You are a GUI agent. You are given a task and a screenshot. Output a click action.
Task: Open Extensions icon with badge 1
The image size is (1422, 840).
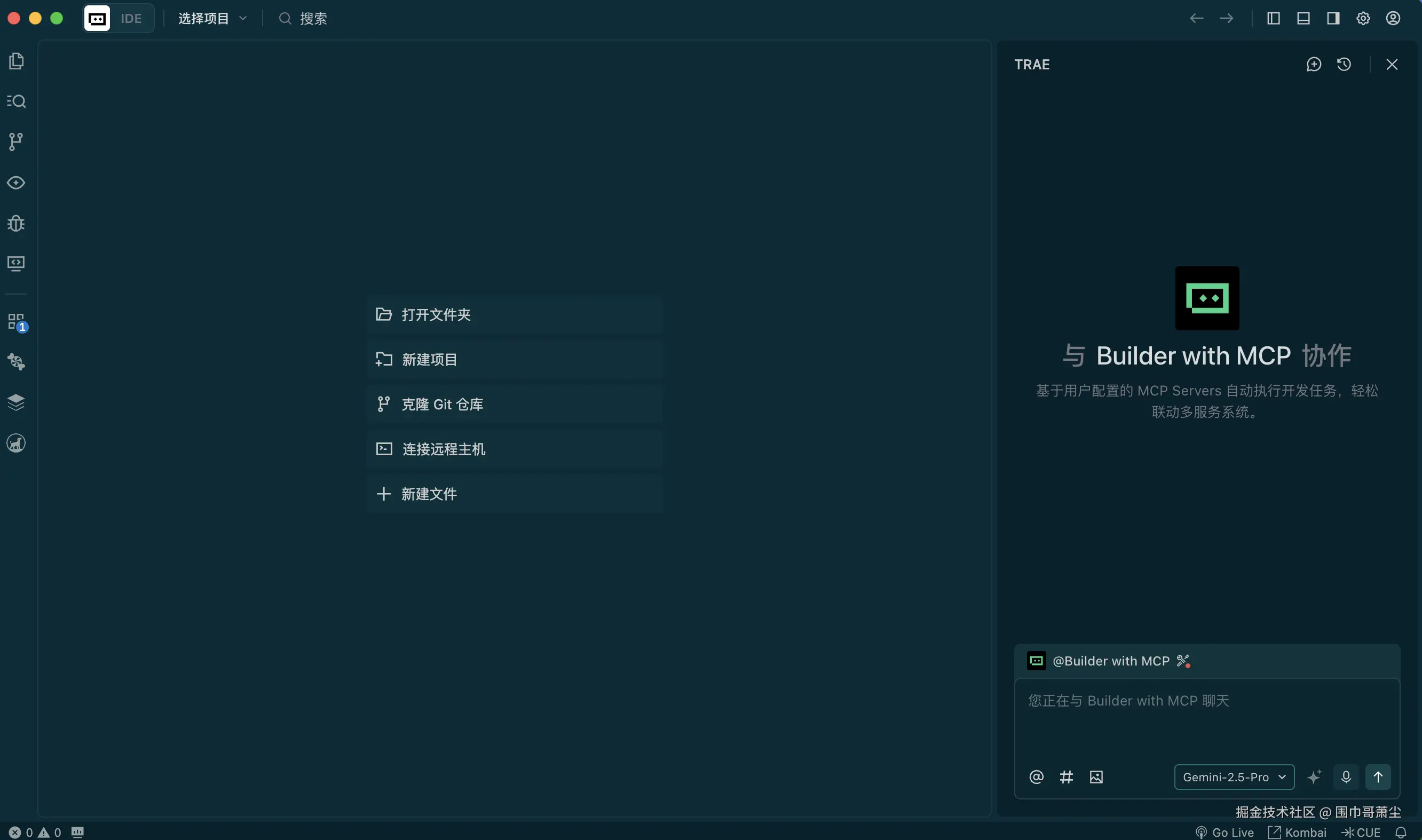point(17,321)
